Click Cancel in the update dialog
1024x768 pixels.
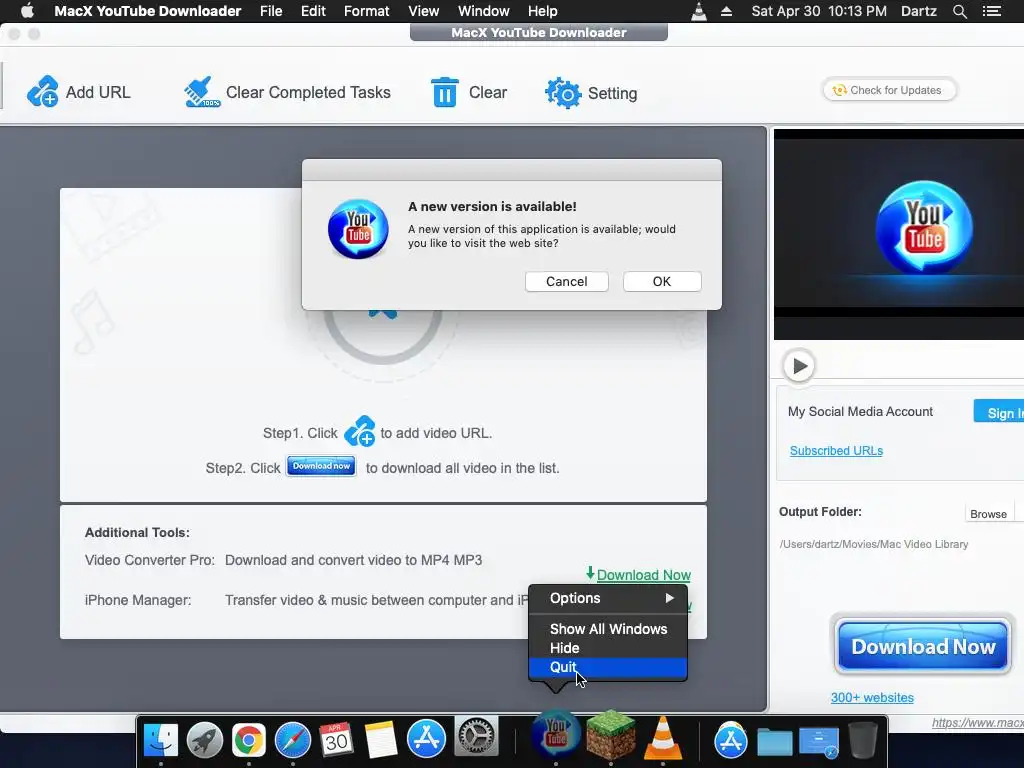click(x=567, y=281)
